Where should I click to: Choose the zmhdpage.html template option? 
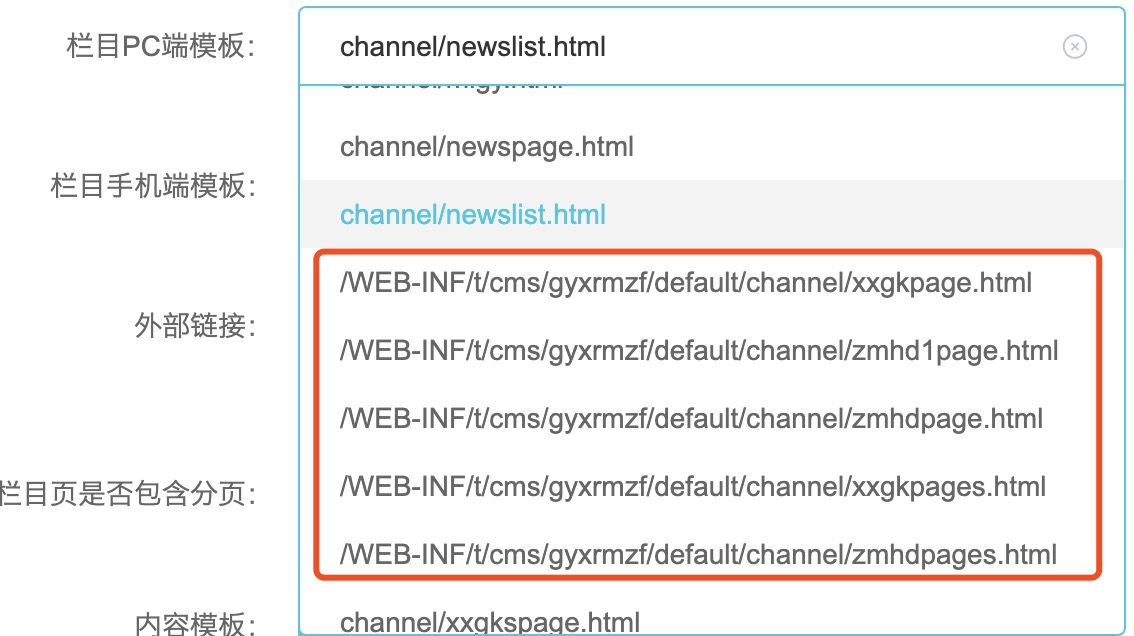click(691, 419)
